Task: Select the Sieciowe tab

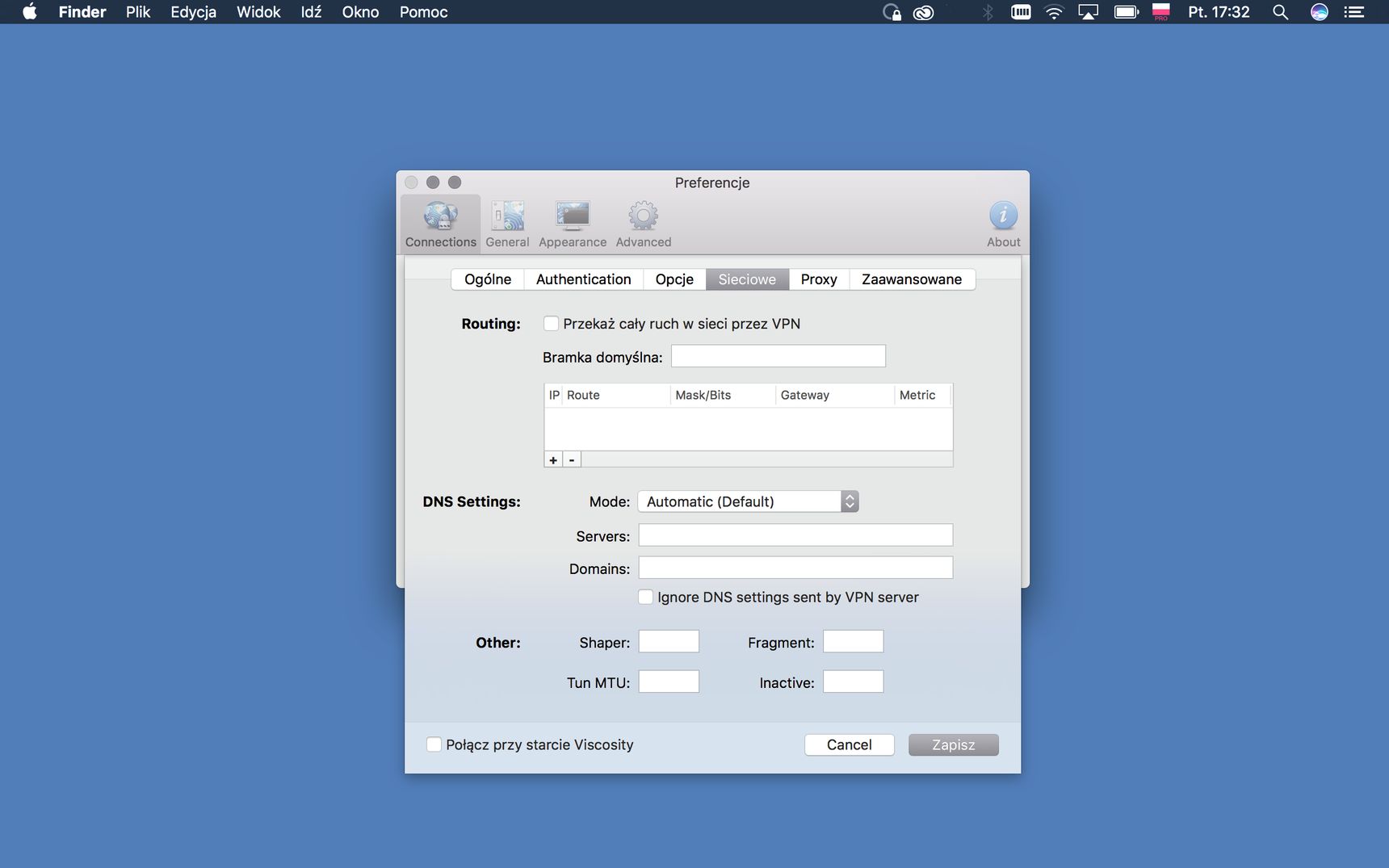Action: [x=747, y=279]
